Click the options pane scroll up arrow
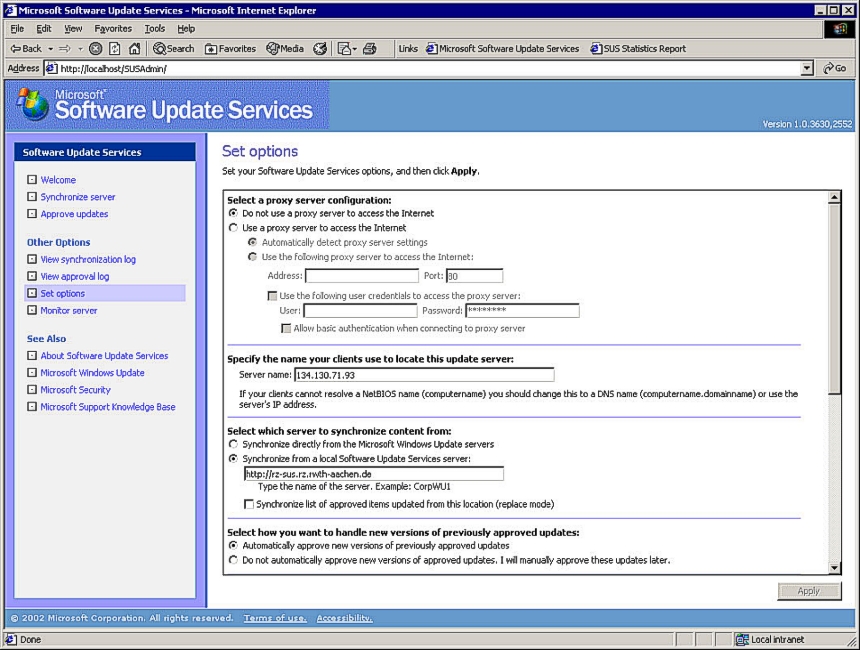 [x=834, y=197]
